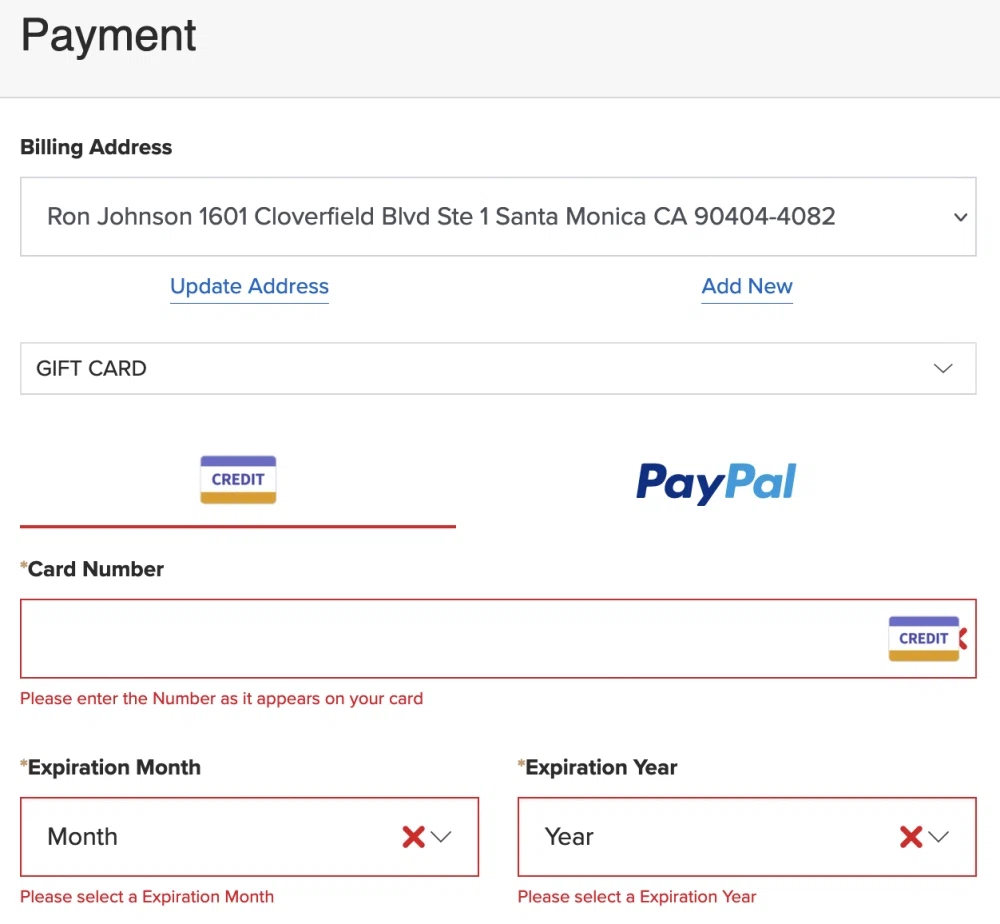1000x924 pixels.
Task: Click the card number error message text
Action: click(221, 699)
